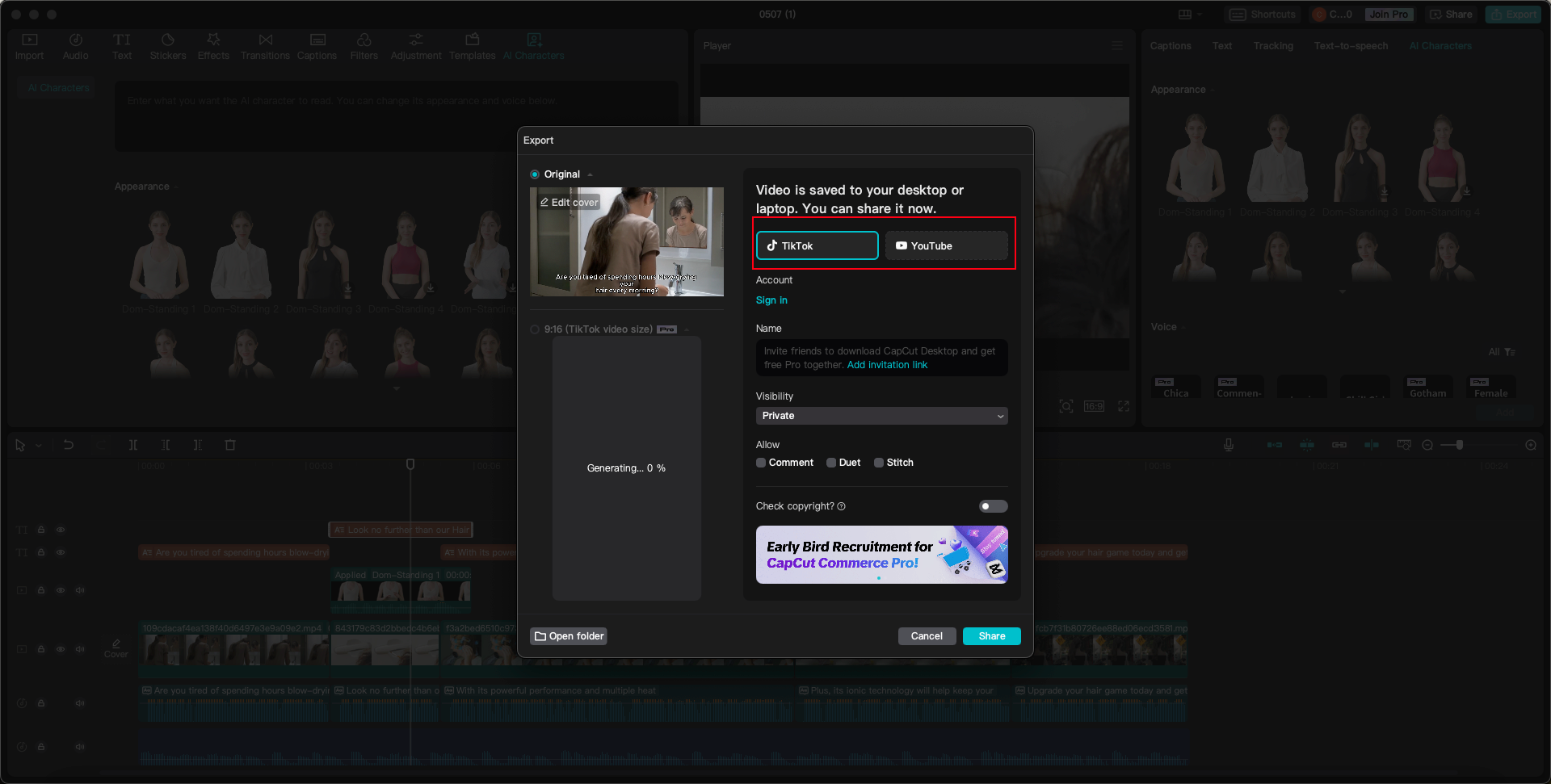Choose YouTube as the share platform
The height and width of the screenshot is (784, 1551).
point(947,245)
